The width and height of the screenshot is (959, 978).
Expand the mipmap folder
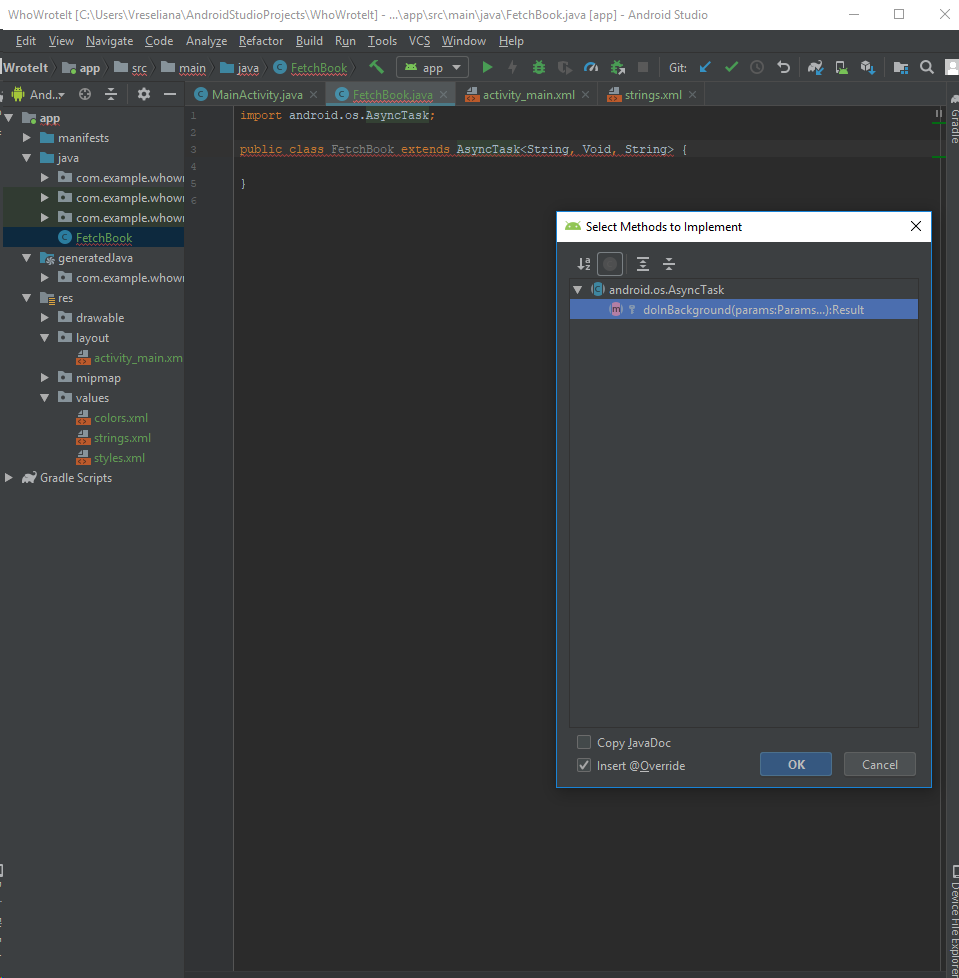(x=45, y=377)
